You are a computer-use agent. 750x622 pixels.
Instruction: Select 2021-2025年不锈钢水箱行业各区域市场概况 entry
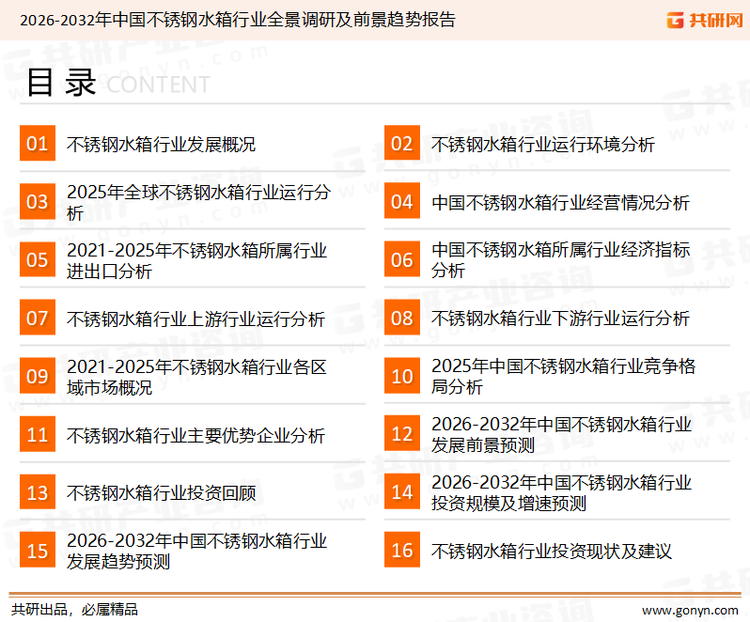click(x=197, y=377)
